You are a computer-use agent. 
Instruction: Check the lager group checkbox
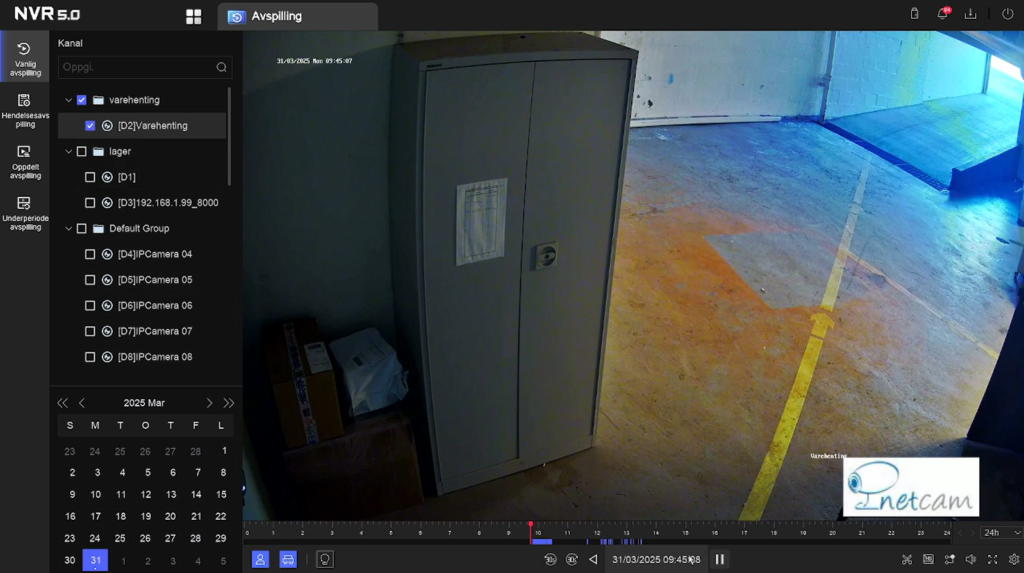coord(82,152)
